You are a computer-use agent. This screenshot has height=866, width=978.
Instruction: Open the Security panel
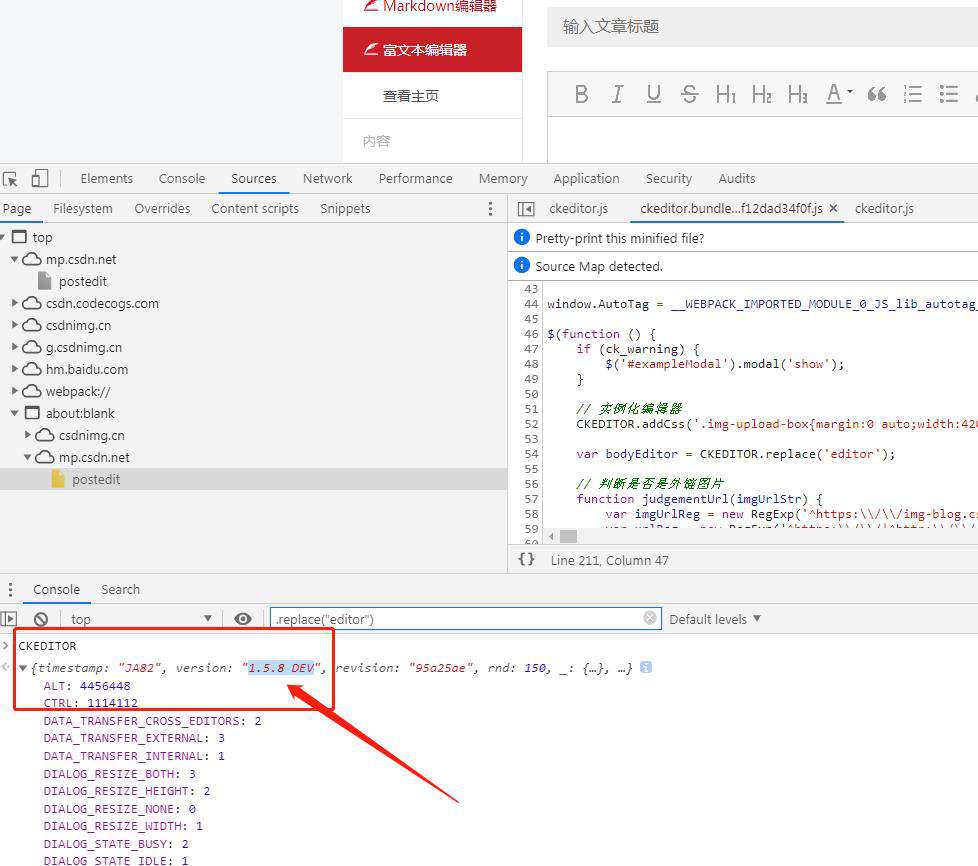point(669,178)
